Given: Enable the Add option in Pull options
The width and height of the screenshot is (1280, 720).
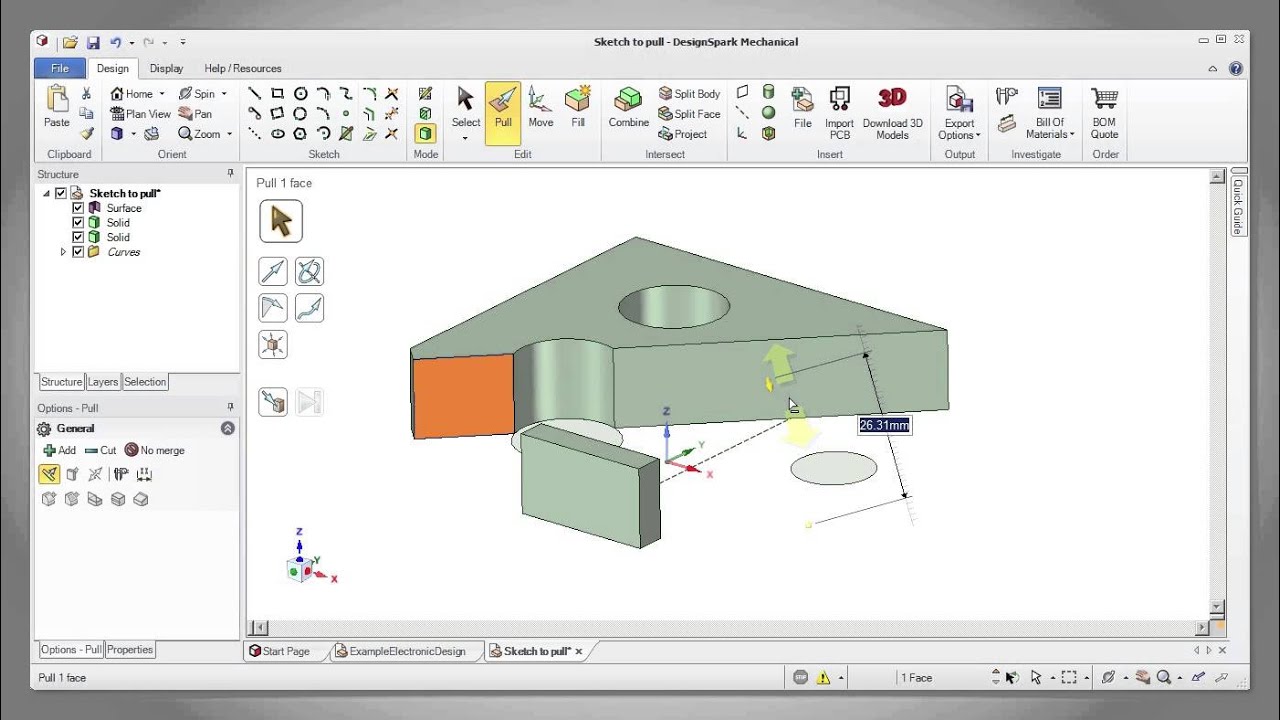Looking at the screenshot, I should (x=59, y=450).
